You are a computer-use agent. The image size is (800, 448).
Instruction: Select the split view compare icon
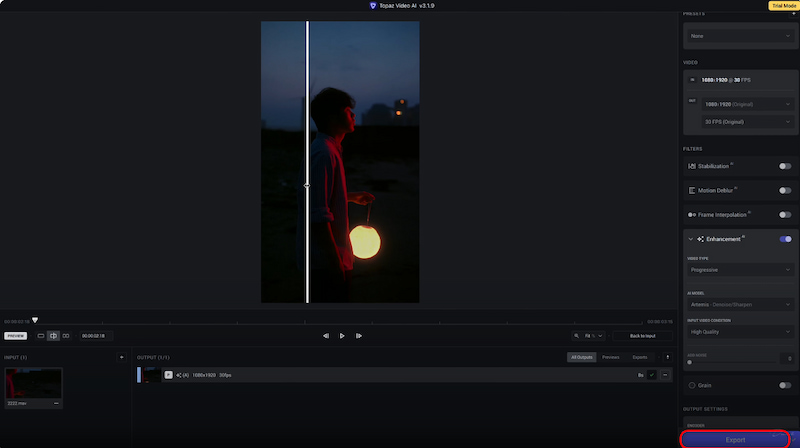click(53, 336)
